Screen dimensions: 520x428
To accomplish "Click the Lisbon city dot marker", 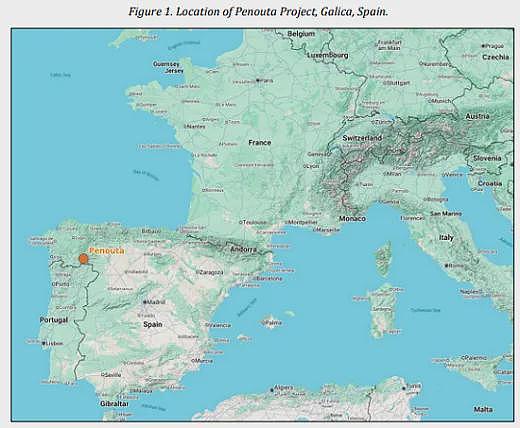I will [x=43, y=343].
